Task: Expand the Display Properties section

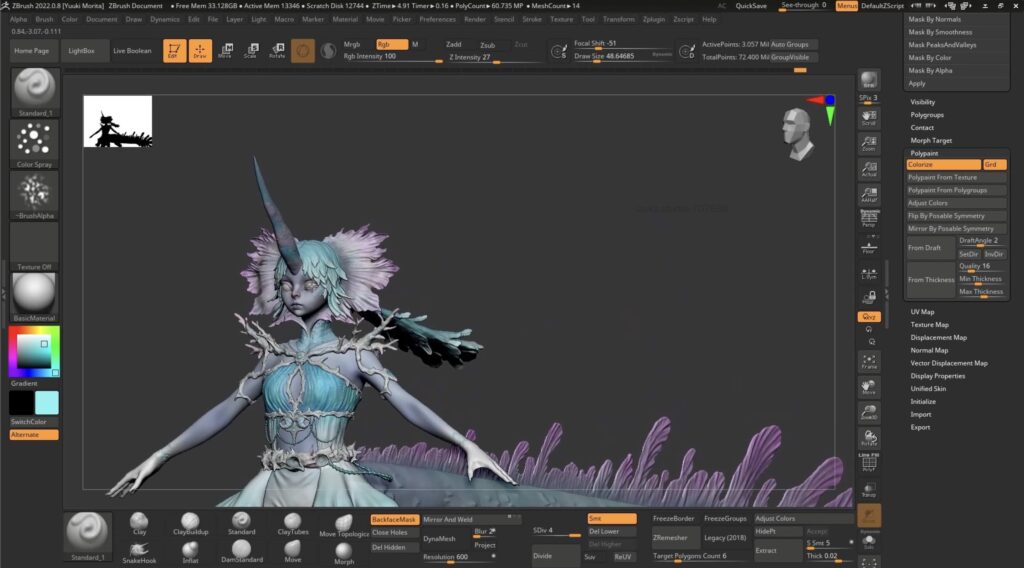Action: [x=937, y=376]
